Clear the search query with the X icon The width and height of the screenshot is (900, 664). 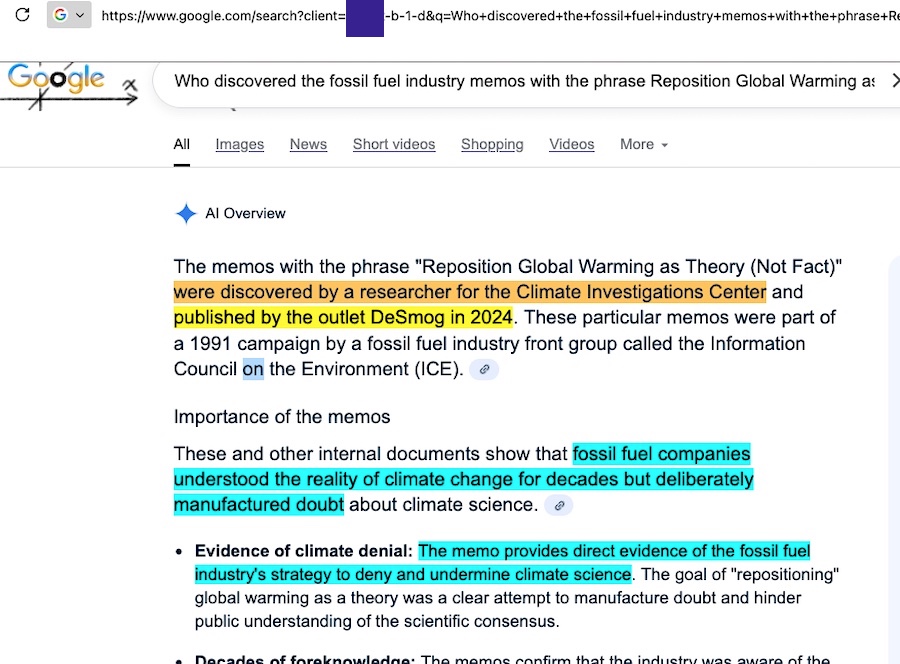pos(895,81)
